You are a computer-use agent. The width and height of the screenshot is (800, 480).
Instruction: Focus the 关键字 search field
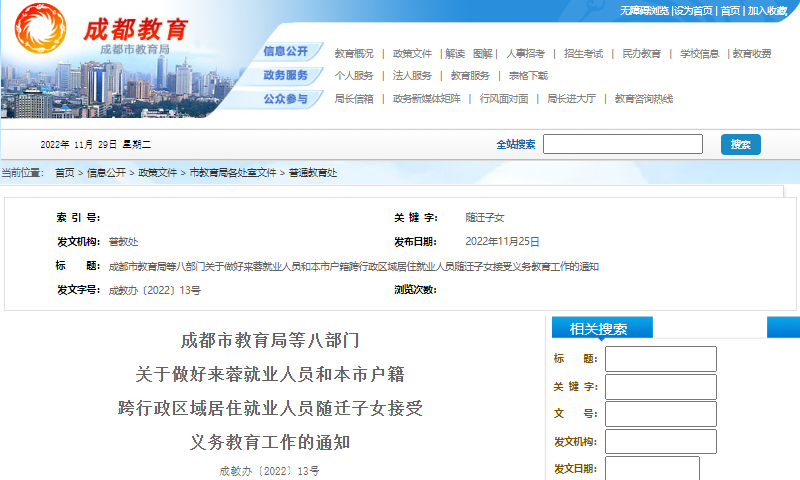(661, 387)
